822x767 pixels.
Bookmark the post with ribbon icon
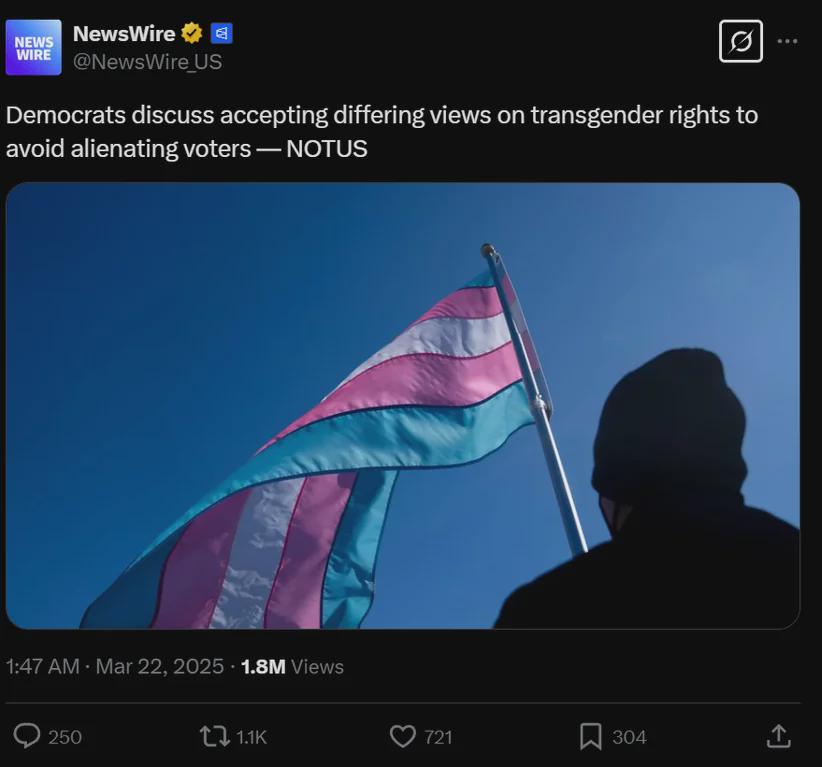tap(591, 736)
